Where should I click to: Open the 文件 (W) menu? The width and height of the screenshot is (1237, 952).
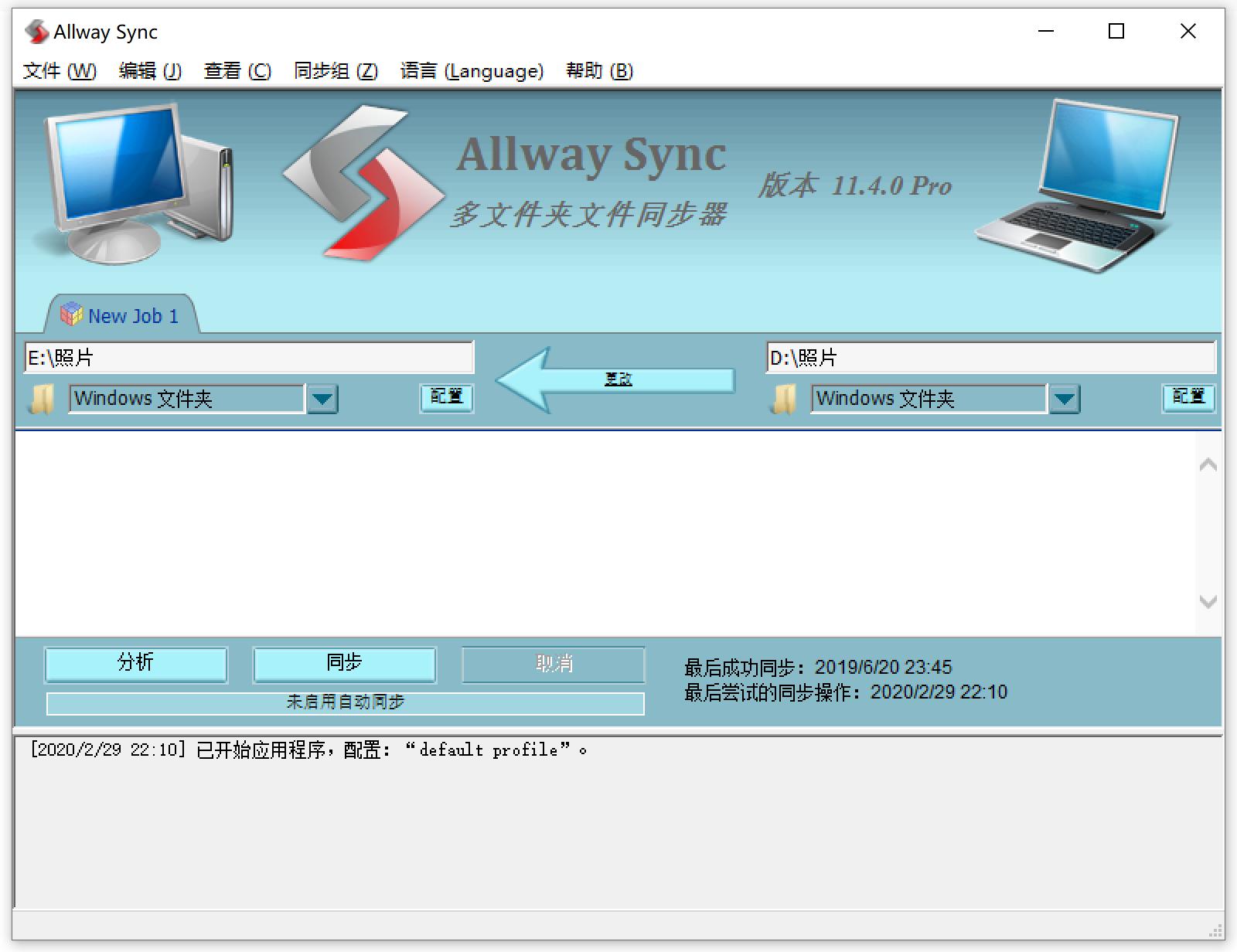tap(60, 71)
